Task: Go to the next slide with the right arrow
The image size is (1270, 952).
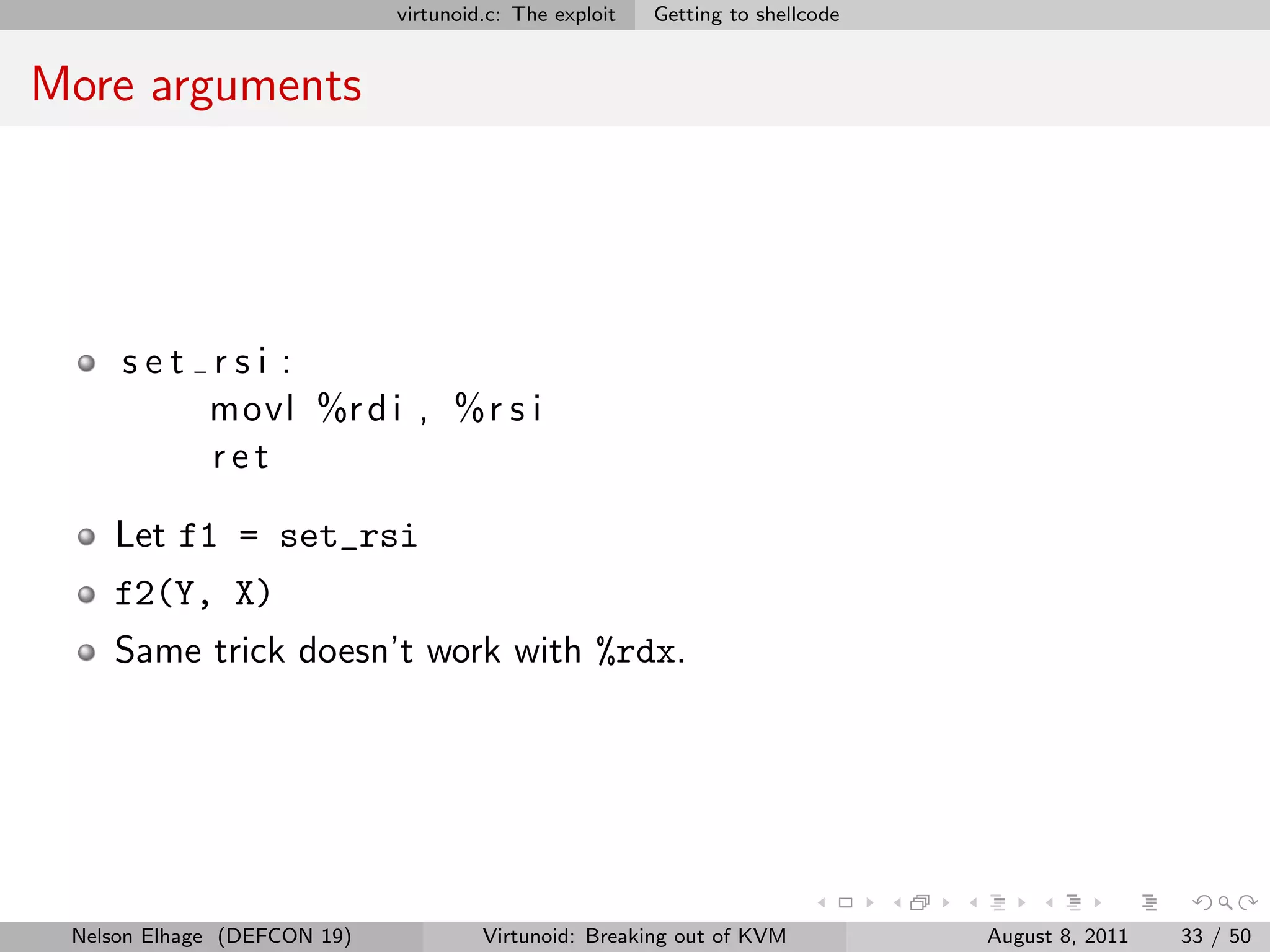Action: click(x=869, y=903)
